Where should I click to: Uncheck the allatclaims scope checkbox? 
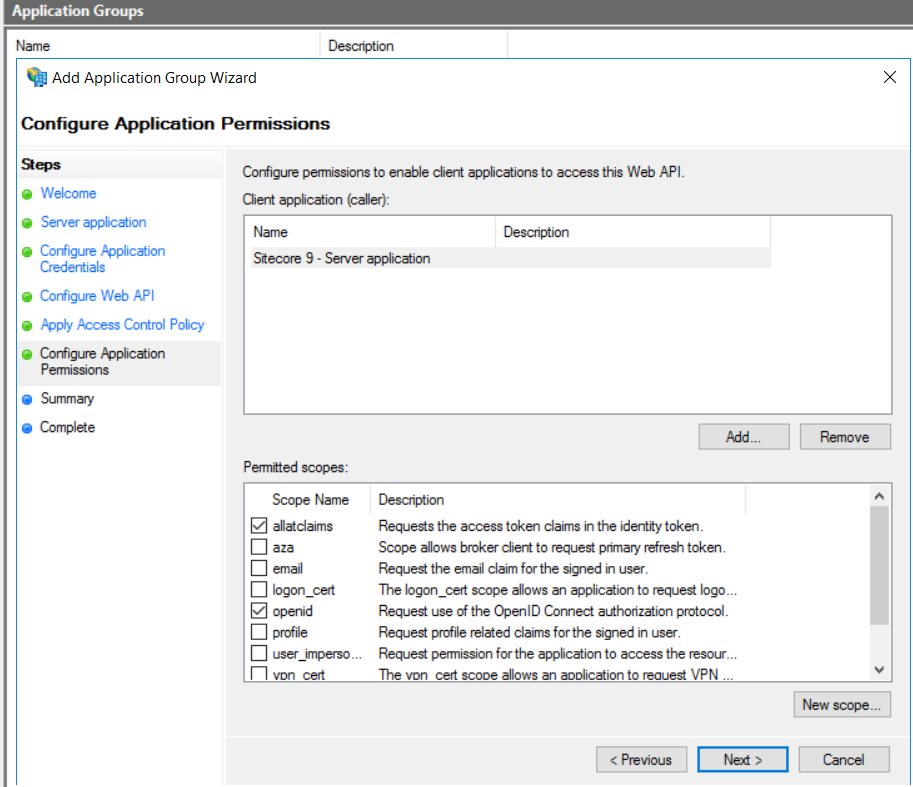[259, 525]
